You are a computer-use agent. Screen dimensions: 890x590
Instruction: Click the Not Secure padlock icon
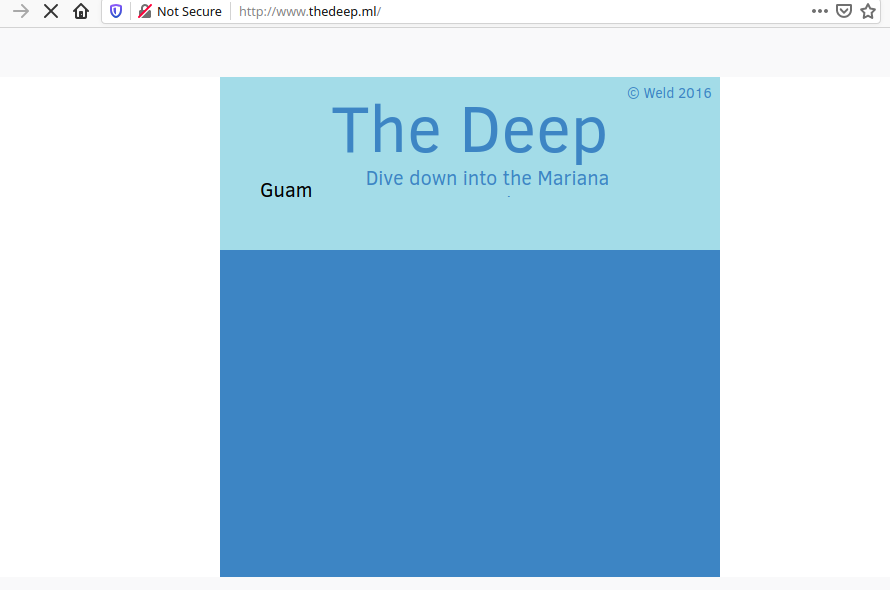pos(145,11)
